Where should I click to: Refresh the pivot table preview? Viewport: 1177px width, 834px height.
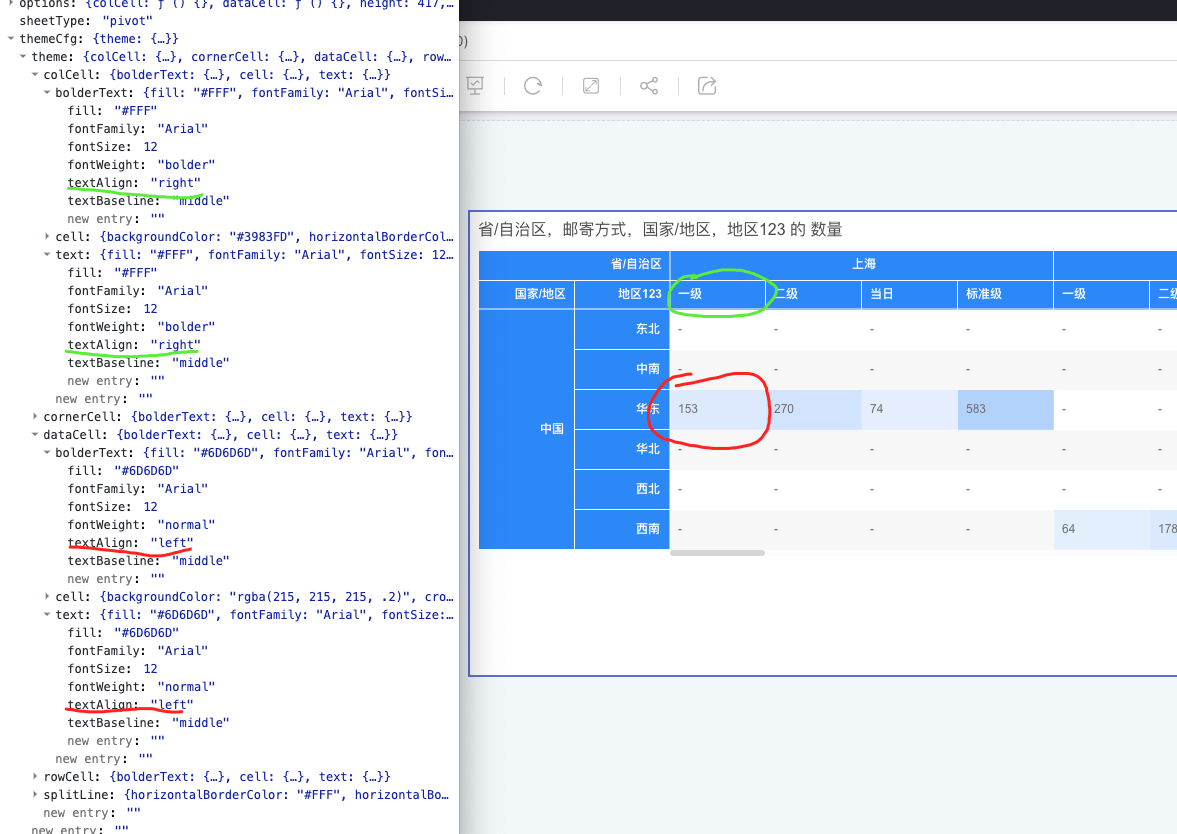point(533,86)
